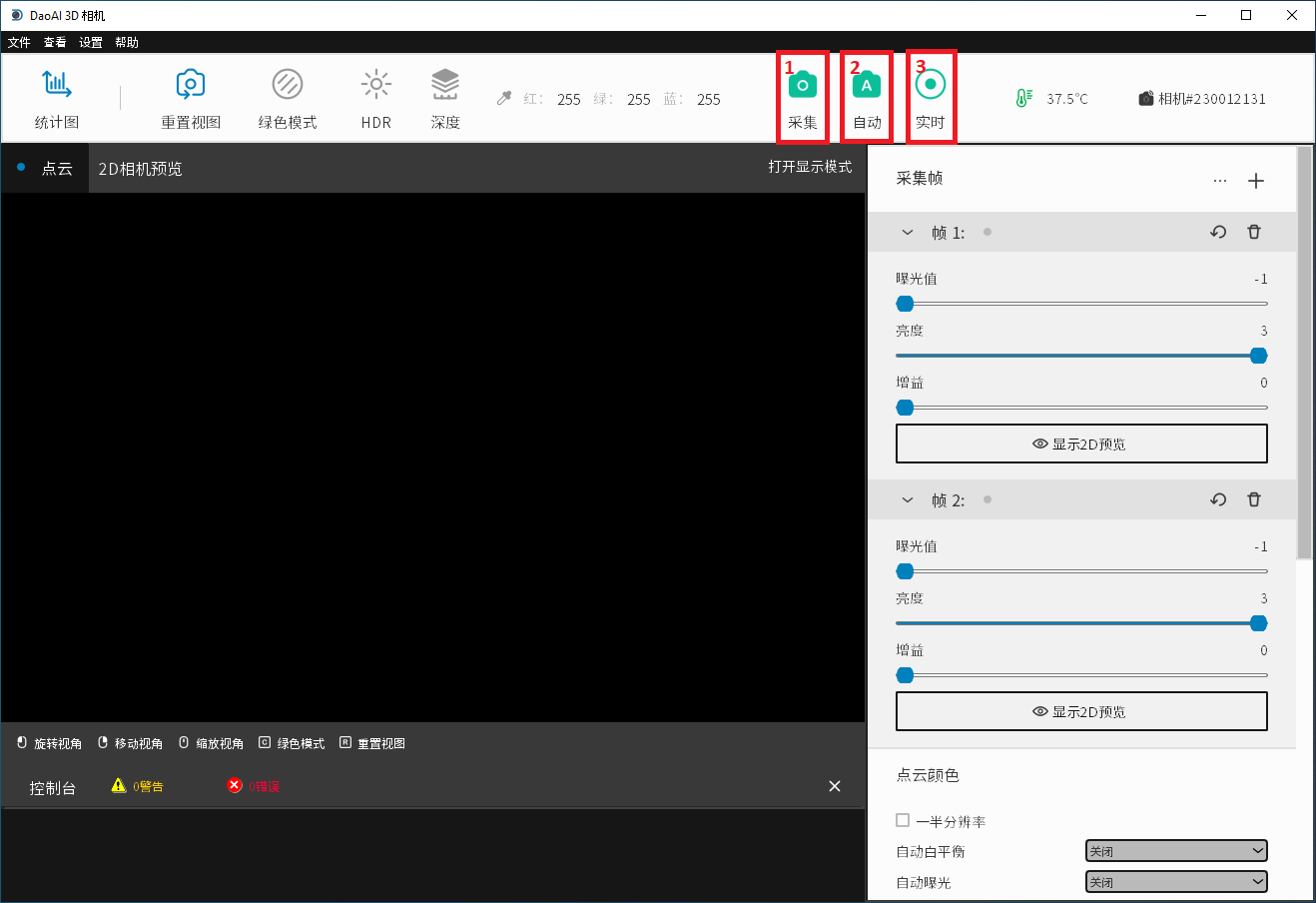
Task: Open the 采集帧 more options ellipsis
Action: [x=1220, y=181]
